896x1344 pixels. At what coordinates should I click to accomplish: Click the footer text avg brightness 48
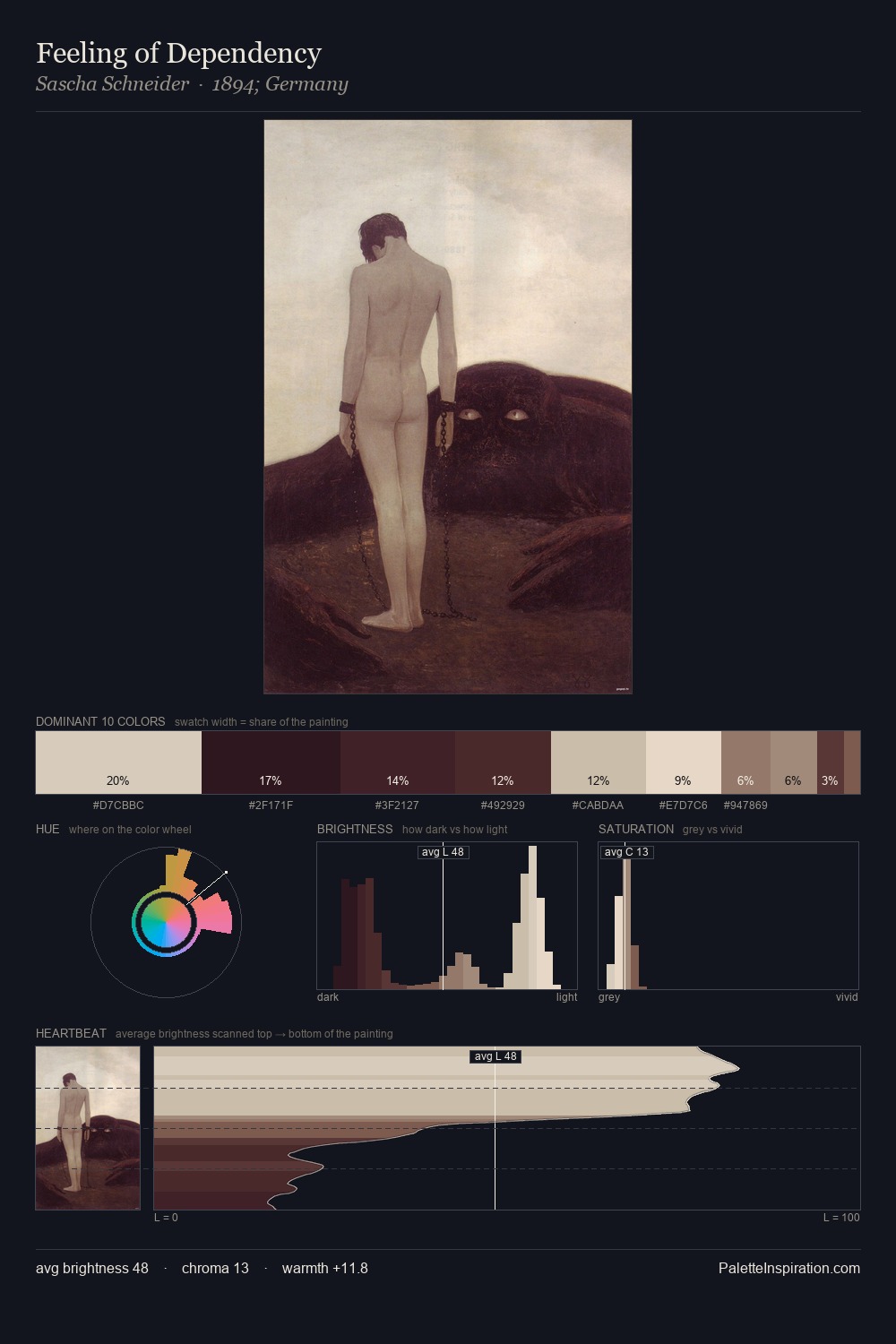tap(92, 1269)
